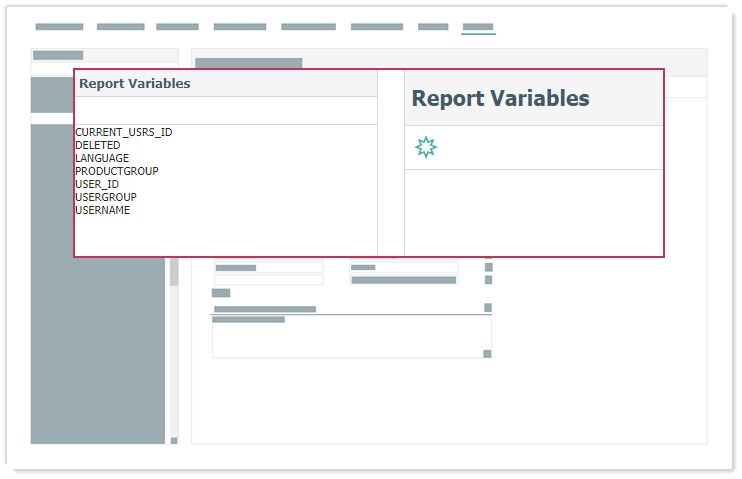This screenshot has width=742, height=479.
Task: Open menu item left of the underlined one
Action: click(x=433, y=27)
